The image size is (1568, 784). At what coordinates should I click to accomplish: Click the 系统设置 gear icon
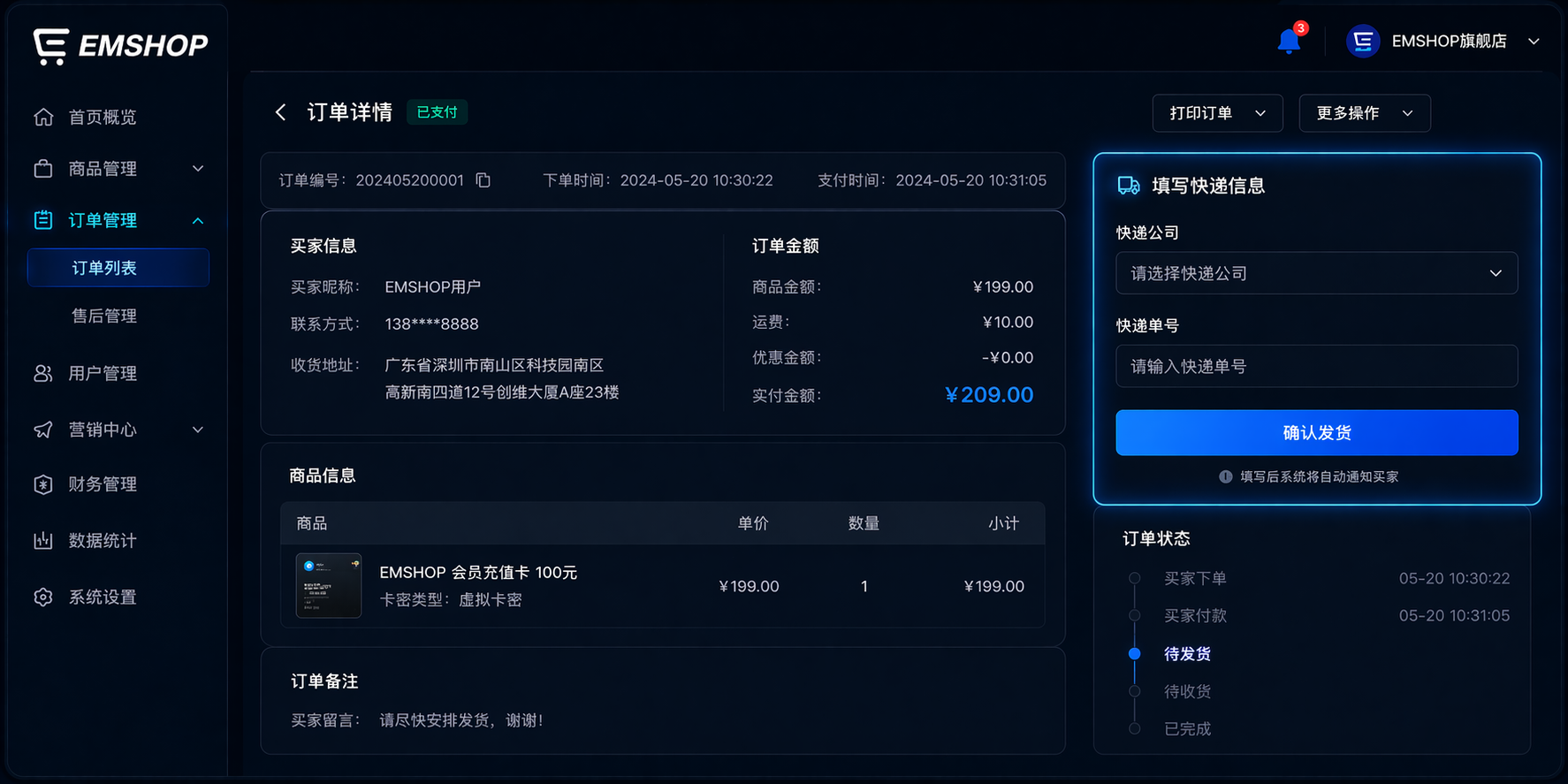tap(43, 597)
